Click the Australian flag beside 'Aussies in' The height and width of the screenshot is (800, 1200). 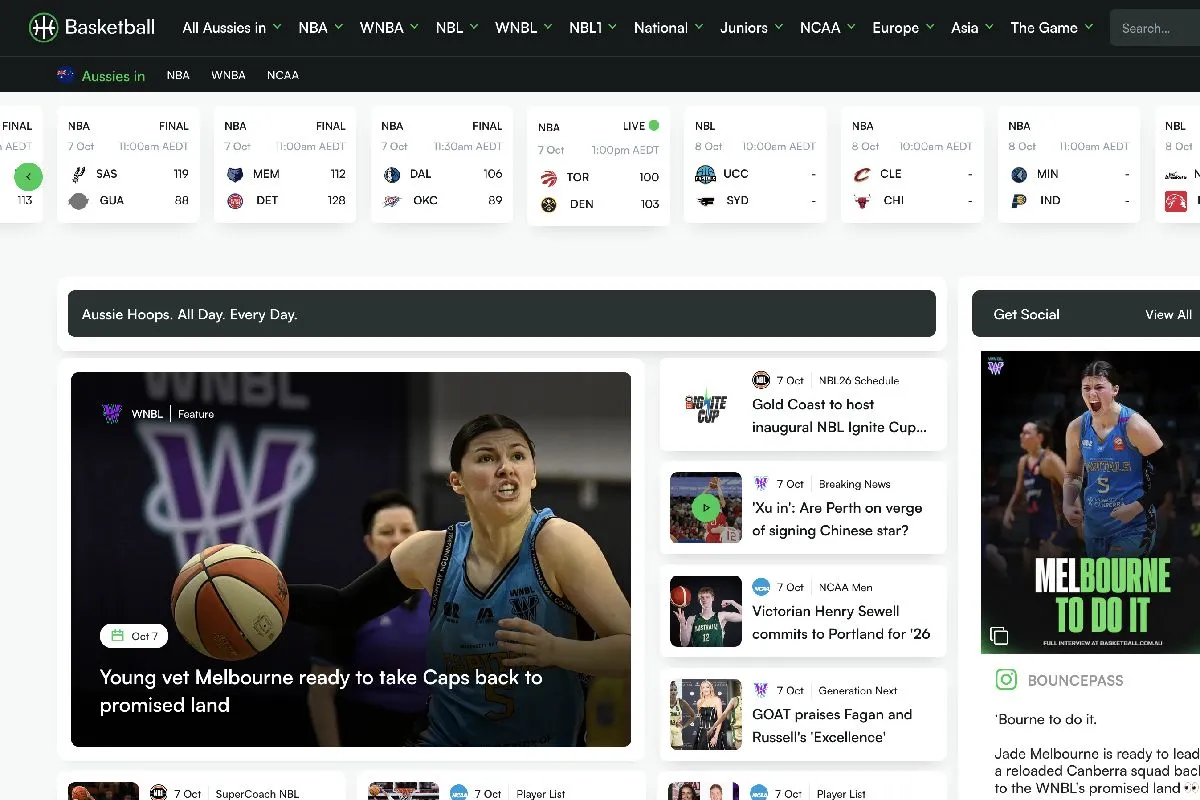66,75
